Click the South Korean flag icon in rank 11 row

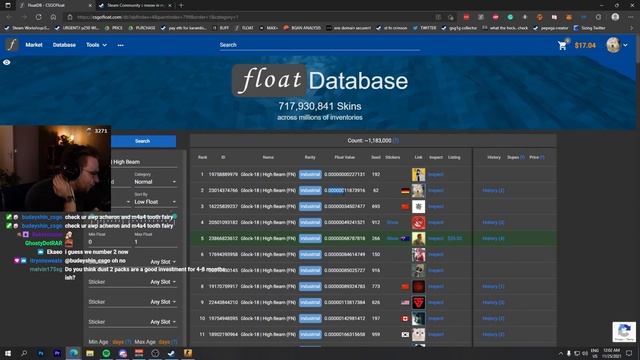pos(405,334)
